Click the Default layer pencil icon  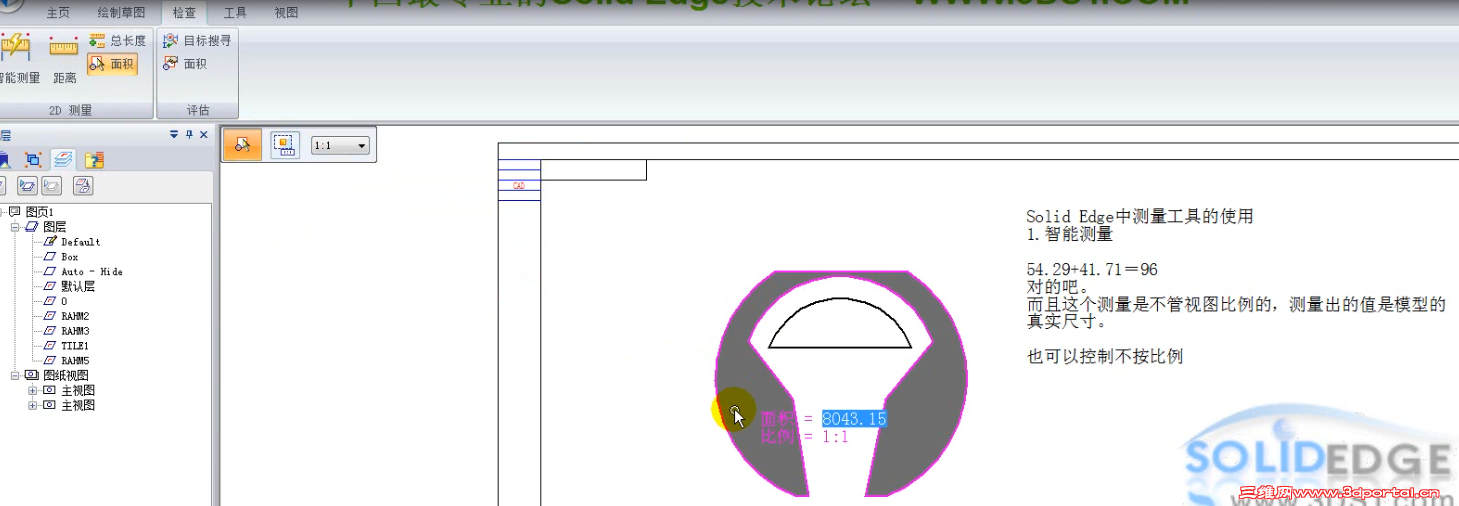(51, 242)
